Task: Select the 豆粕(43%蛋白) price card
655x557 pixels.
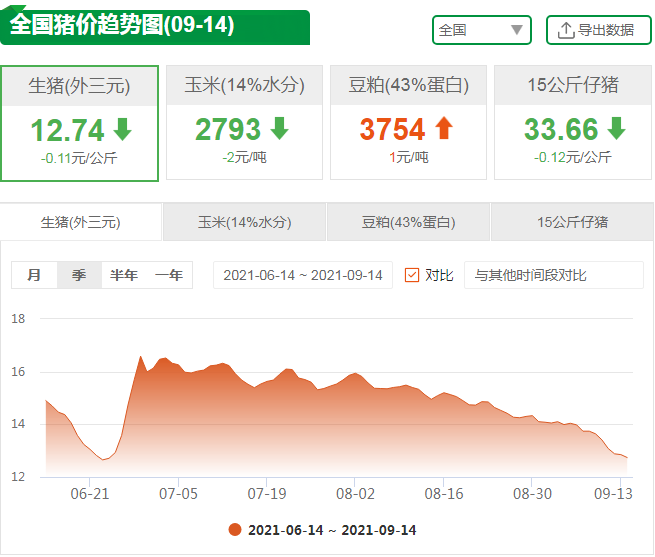Action: pyautogui.click(x=408, y=122)
